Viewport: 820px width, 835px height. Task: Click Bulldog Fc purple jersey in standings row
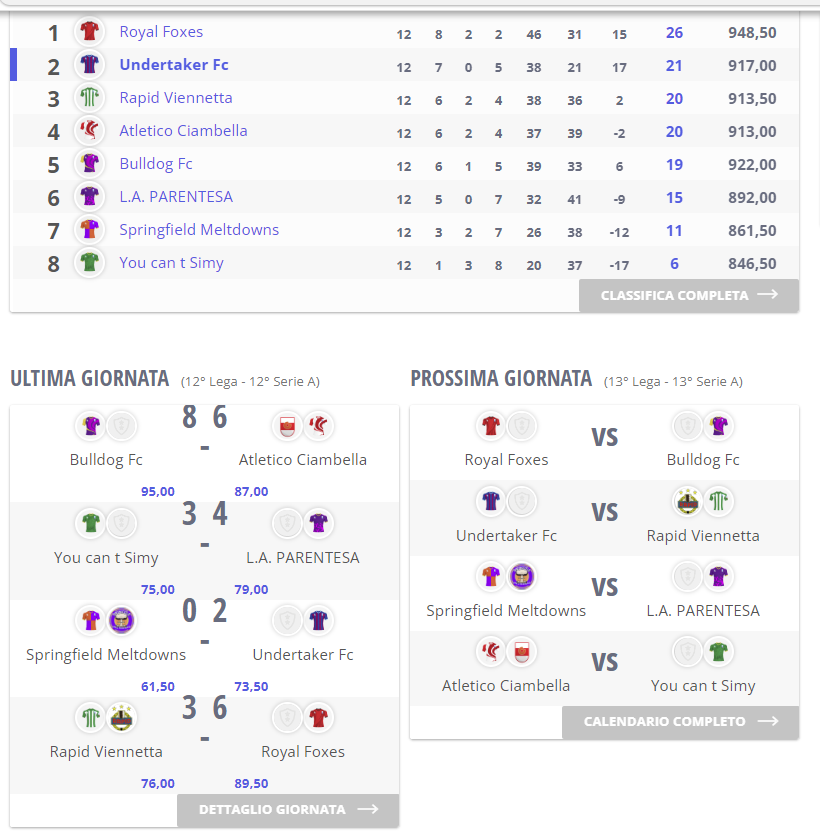point(89,163)
